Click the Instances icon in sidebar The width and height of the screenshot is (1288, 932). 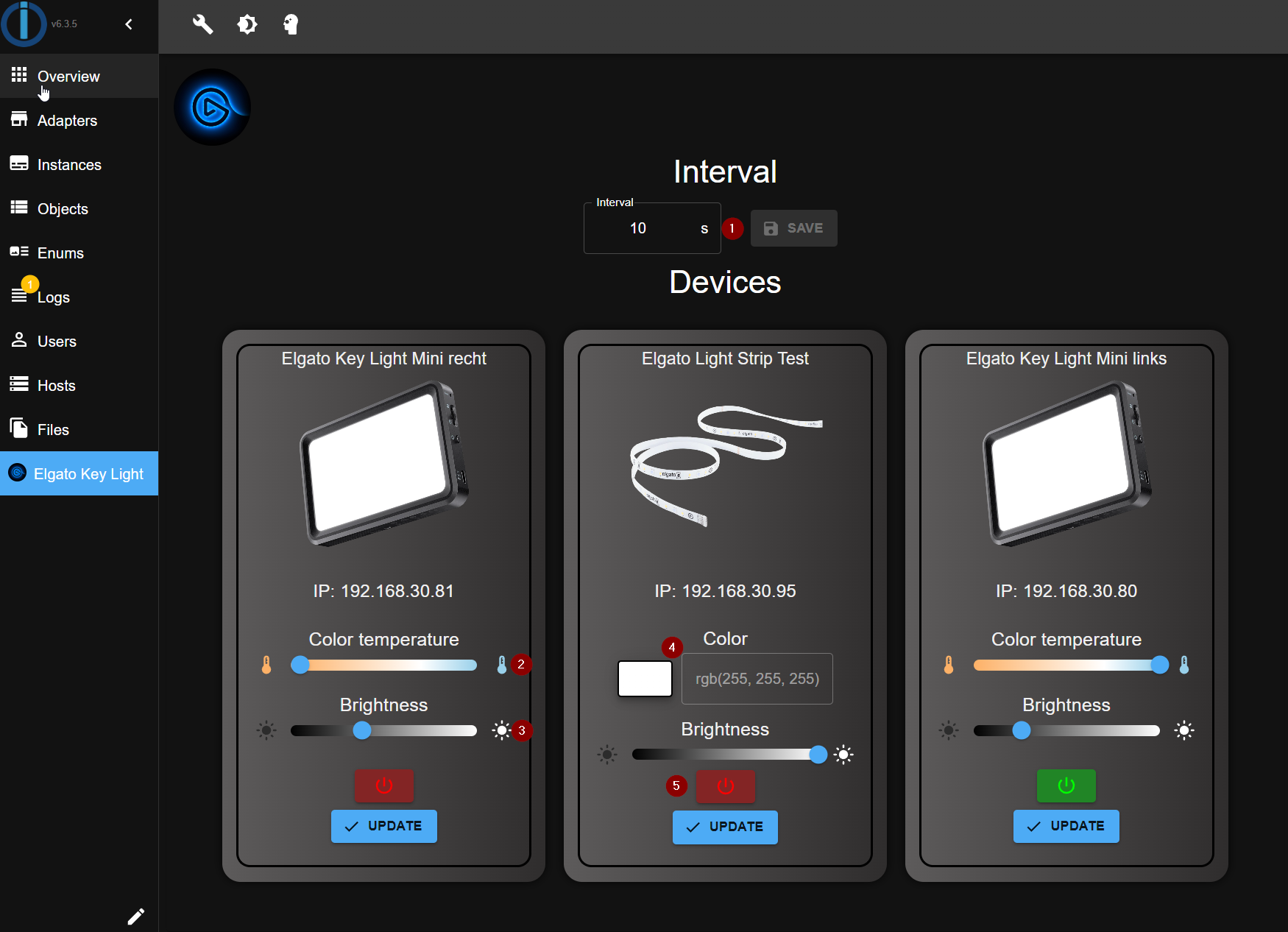[19, 163]
